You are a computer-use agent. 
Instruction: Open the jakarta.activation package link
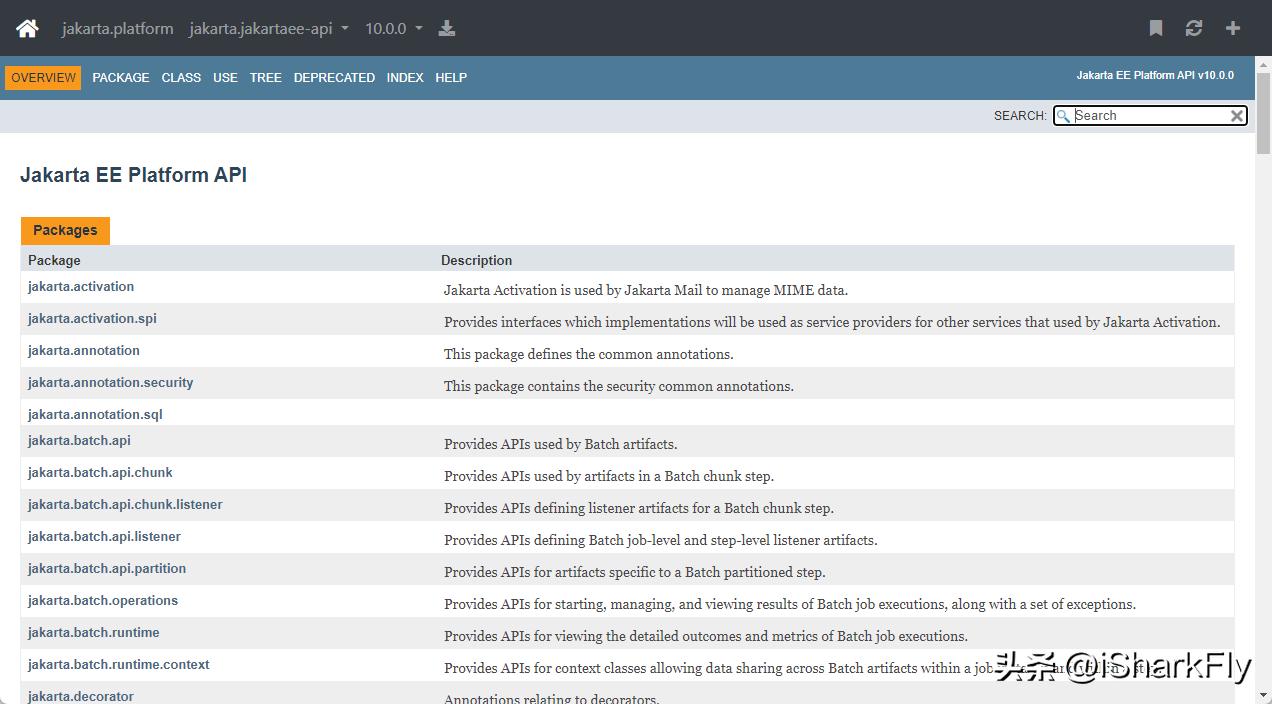[x=80, y=286]
